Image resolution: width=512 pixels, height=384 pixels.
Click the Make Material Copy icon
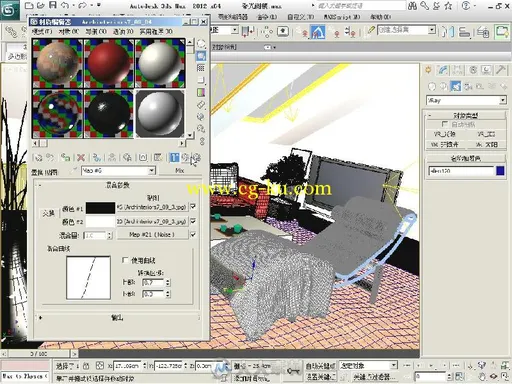tap(97, 157)
